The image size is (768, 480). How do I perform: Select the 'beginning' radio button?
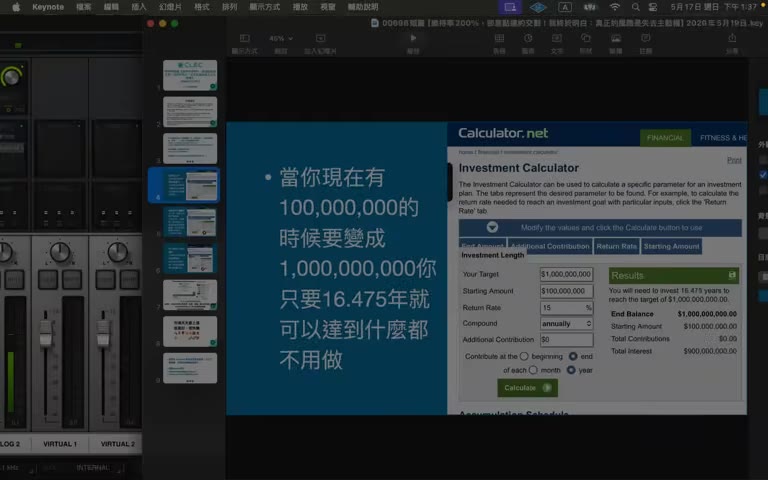524,356
